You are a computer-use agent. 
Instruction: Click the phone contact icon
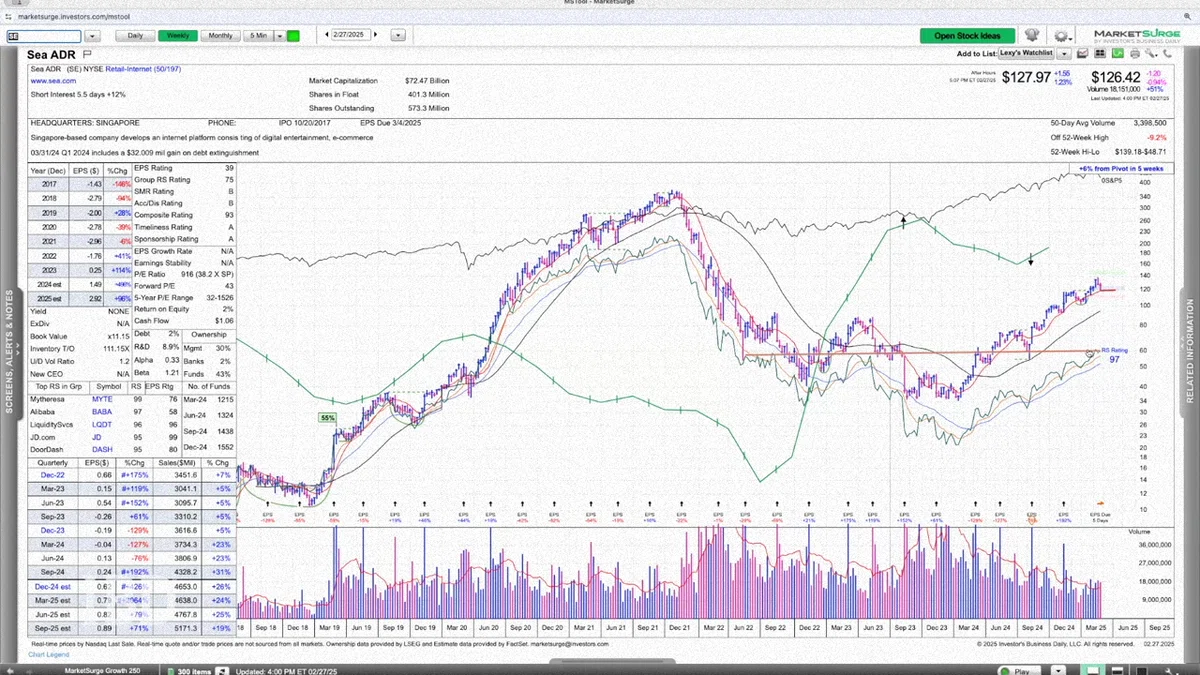[1168, 53]
